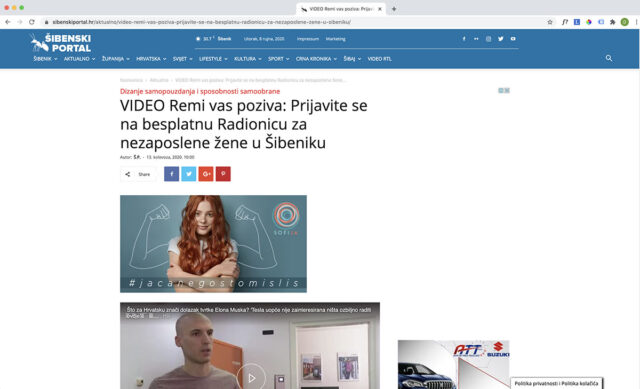Open the site's Instagram icon in header

coord(488,39)
